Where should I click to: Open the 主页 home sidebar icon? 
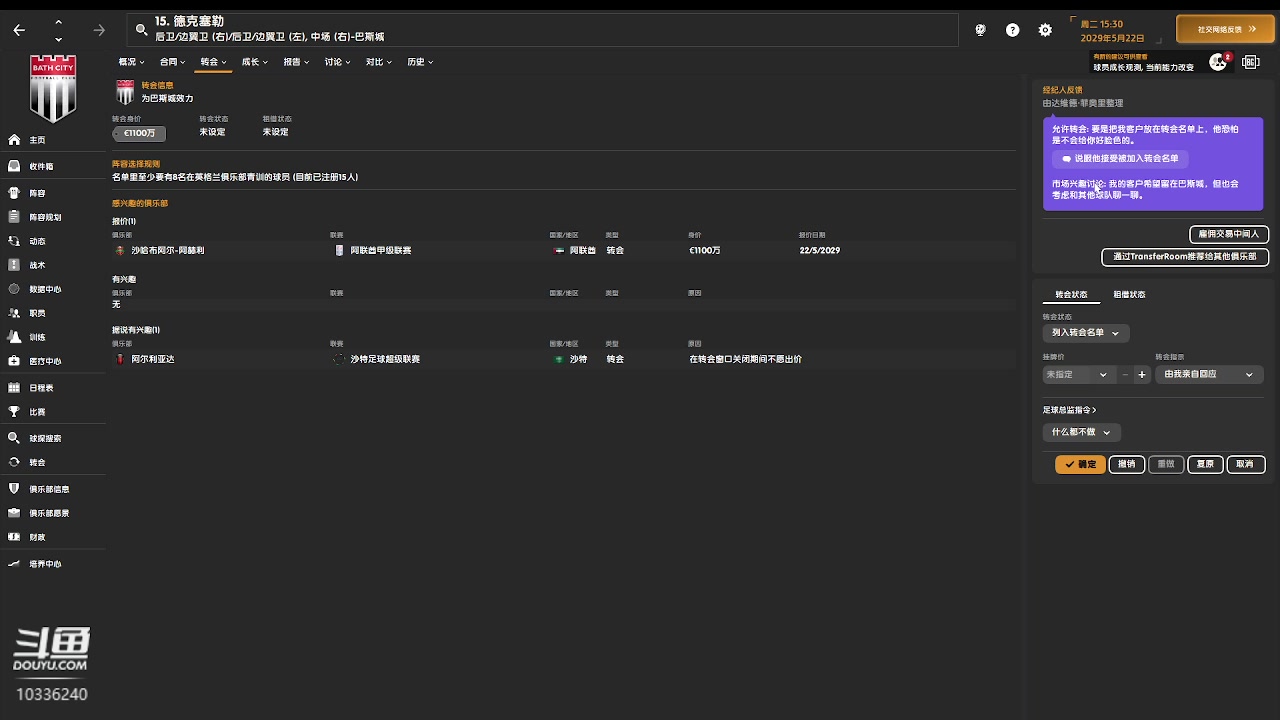pos(14,140)
